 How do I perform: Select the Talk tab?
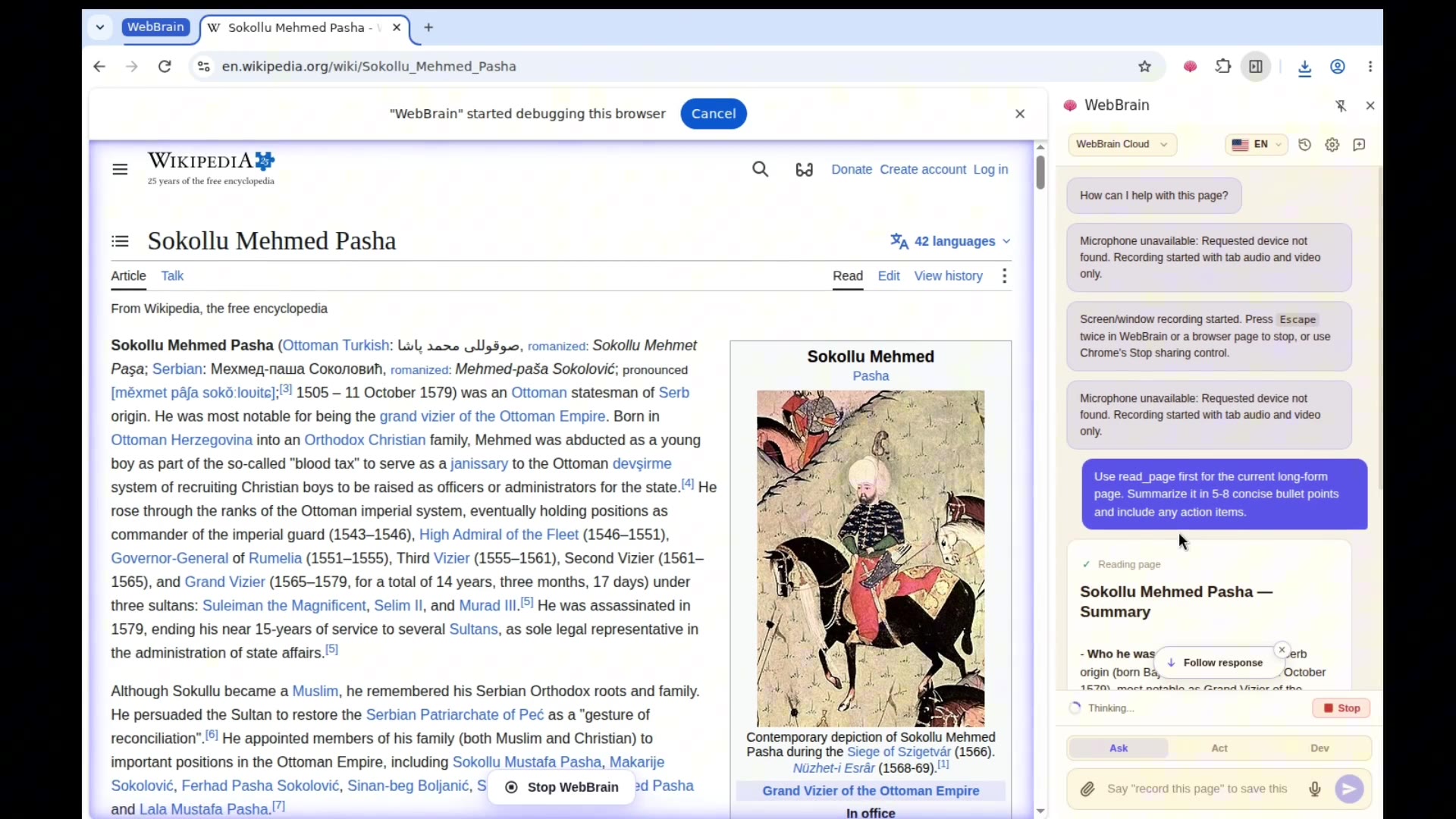click(x=172, y=276)
